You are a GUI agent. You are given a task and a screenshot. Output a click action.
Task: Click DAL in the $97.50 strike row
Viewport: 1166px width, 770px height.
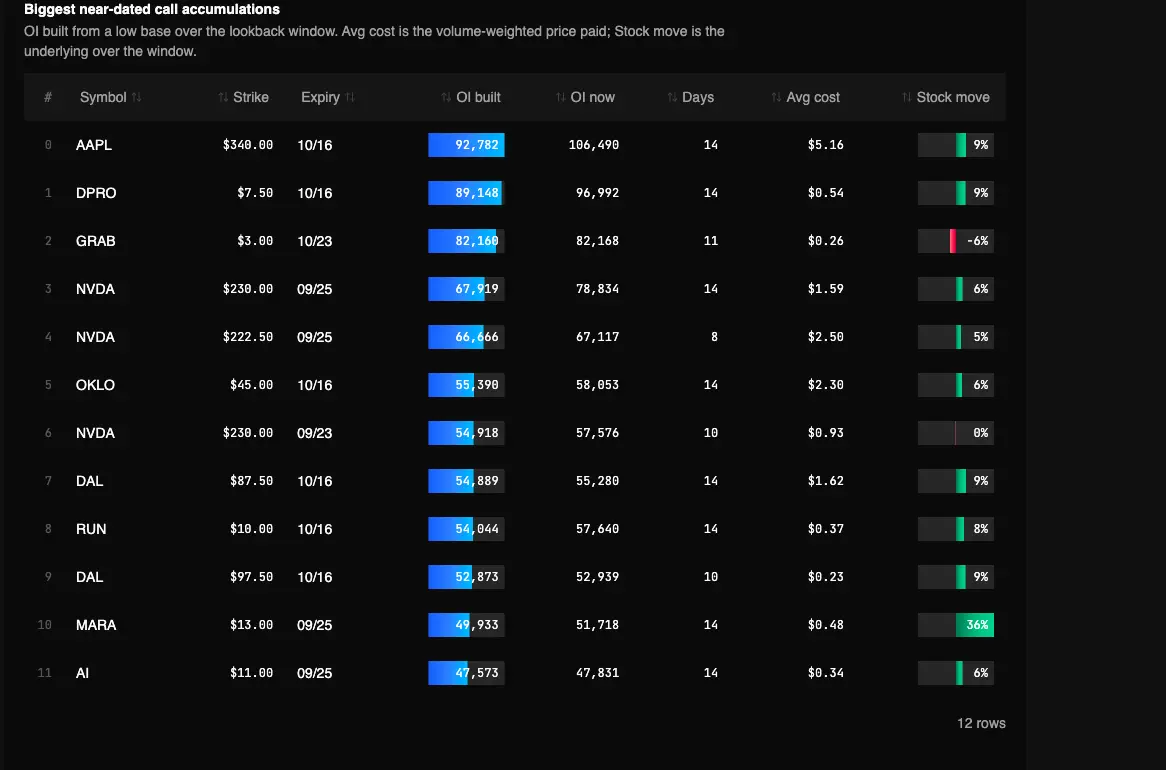click(x=89, y=577)
